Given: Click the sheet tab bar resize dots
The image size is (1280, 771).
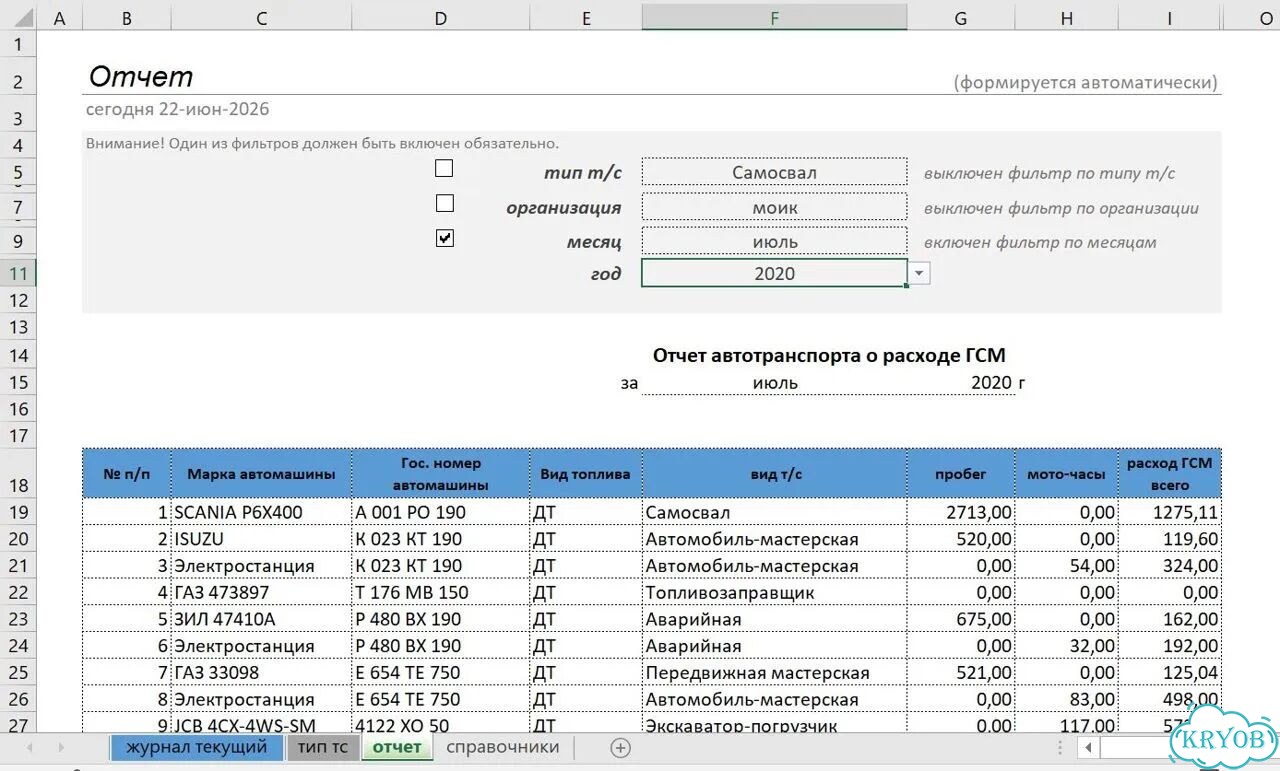Looking at the screenshot, I should (x=1060, y=747).
